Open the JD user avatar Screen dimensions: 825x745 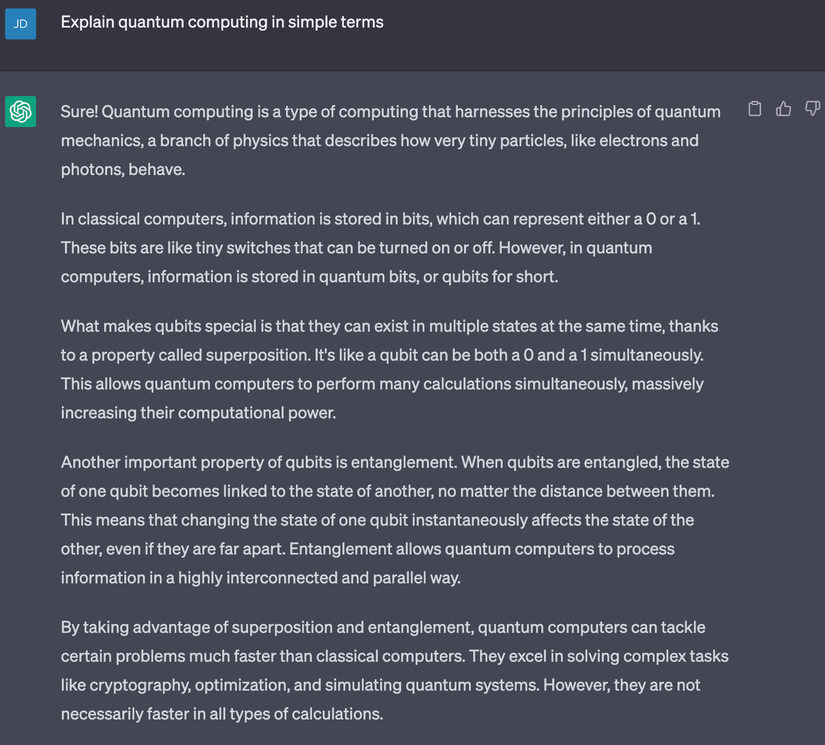click(21, 23)
